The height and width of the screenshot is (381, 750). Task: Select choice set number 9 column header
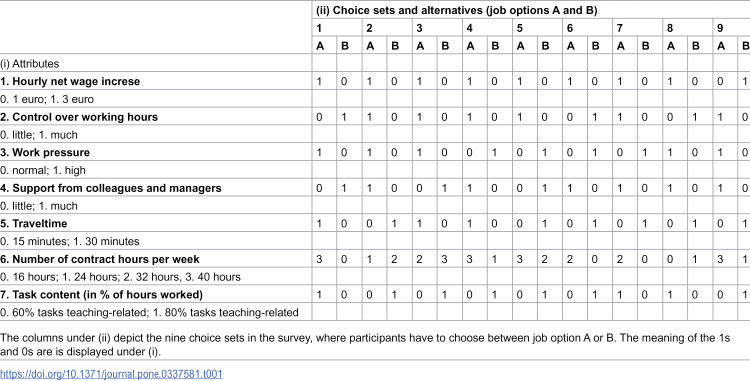click(720, 28)
